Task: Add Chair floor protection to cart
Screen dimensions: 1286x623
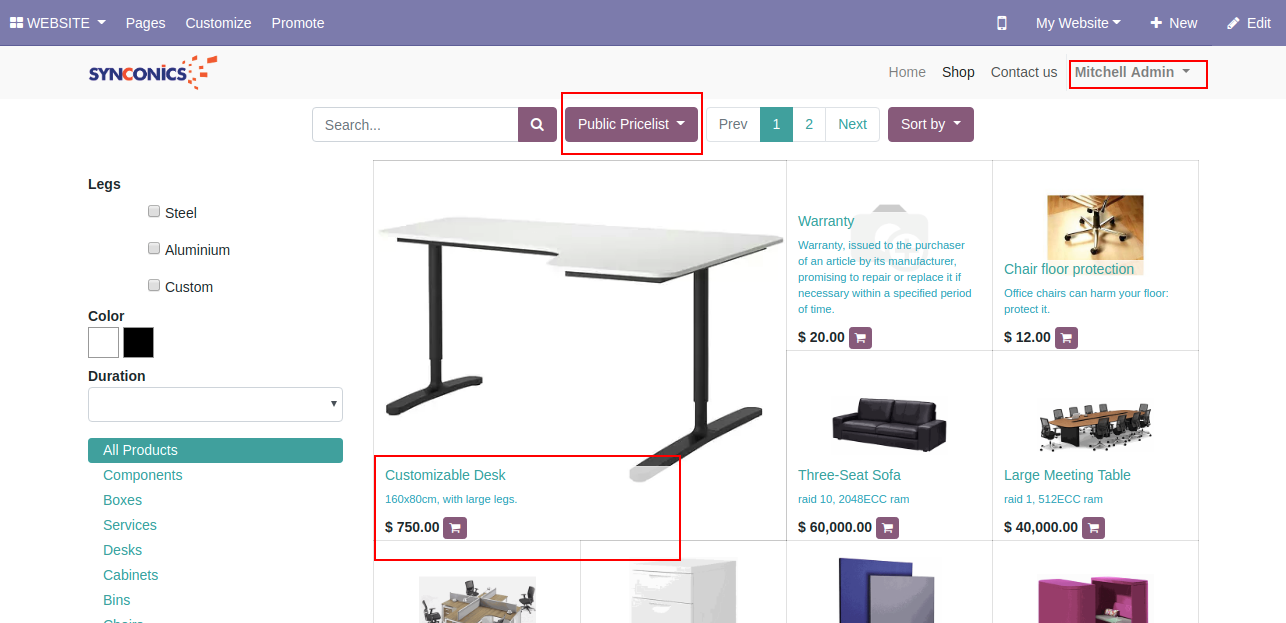Action: tap(1066, 337)
